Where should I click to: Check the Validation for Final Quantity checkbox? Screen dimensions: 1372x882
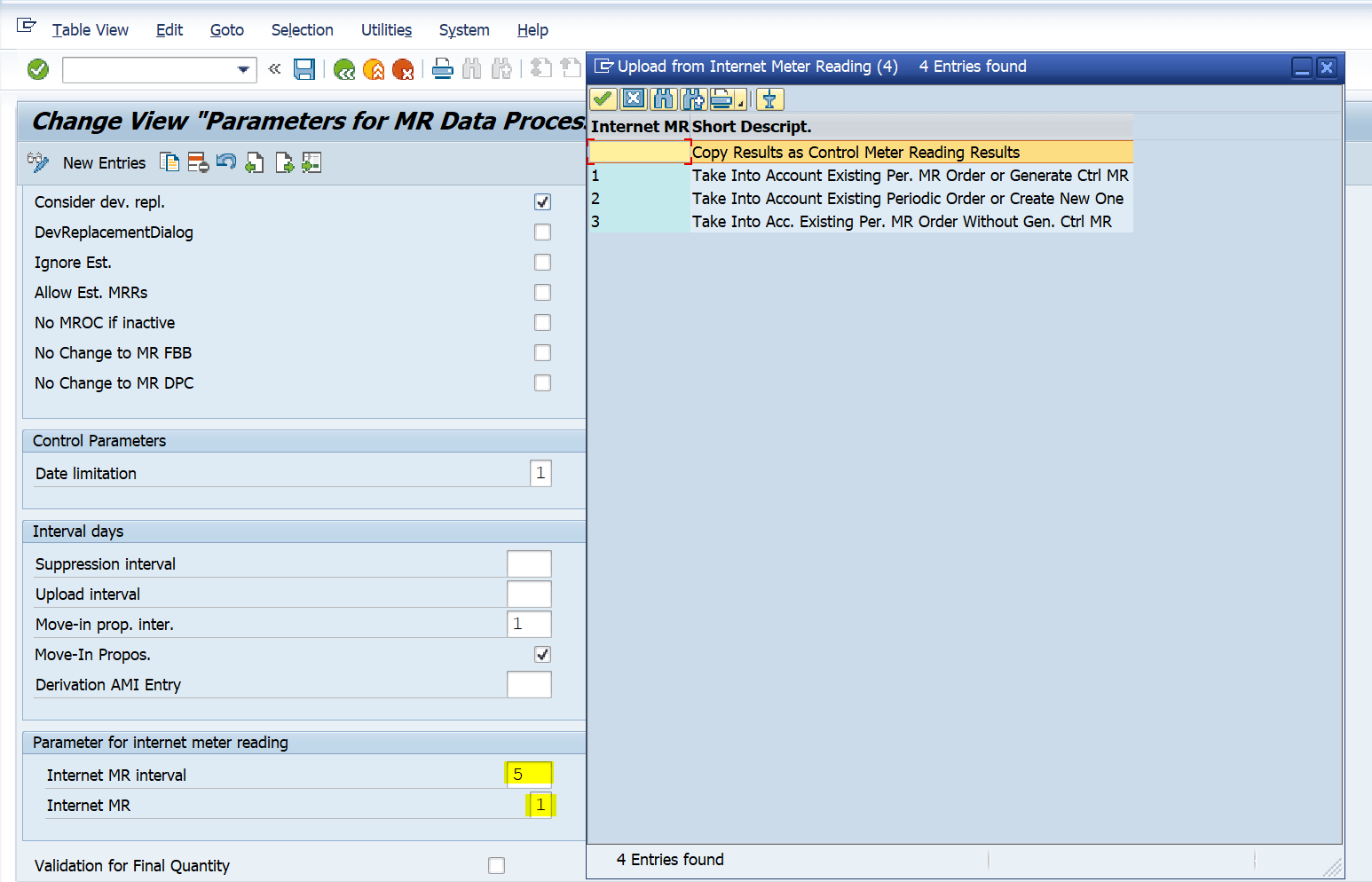pyautogui.click(x=496, y=866)
